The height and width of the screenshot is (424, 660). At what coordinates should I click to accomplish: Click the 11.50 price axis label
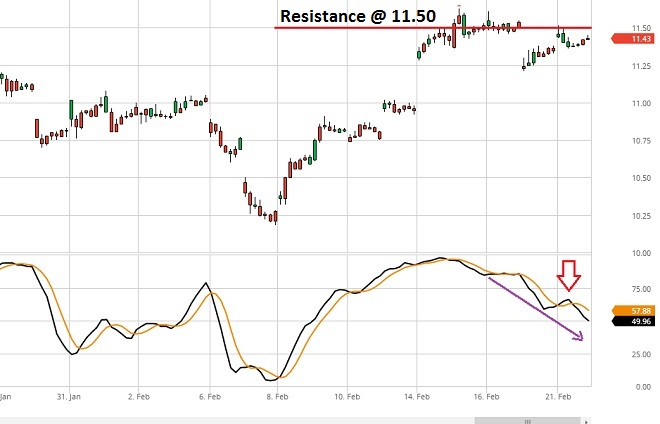pyautogui.click(x=641, y=28)
